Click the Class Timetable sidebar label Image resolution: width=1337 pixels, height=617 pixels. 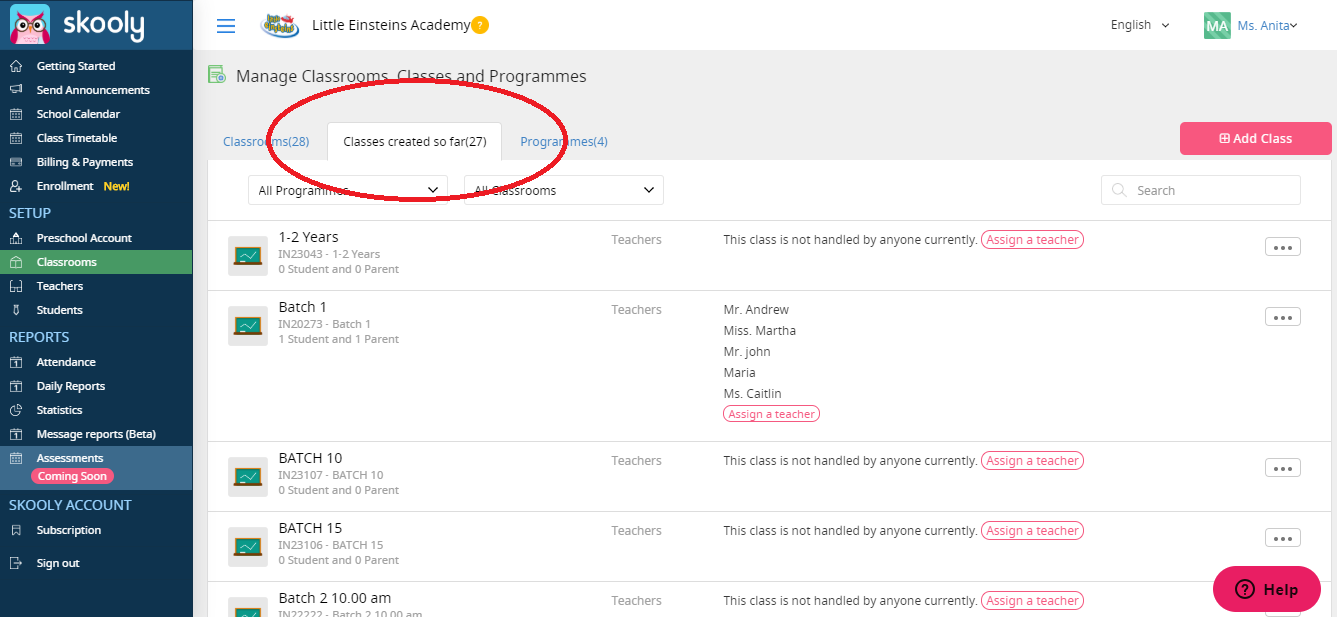point(77,138)
